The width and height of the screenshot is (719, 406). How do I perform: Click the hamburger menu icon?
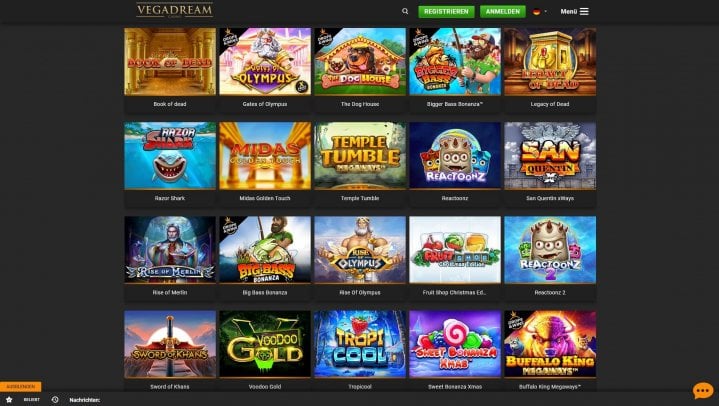(584, 11)
